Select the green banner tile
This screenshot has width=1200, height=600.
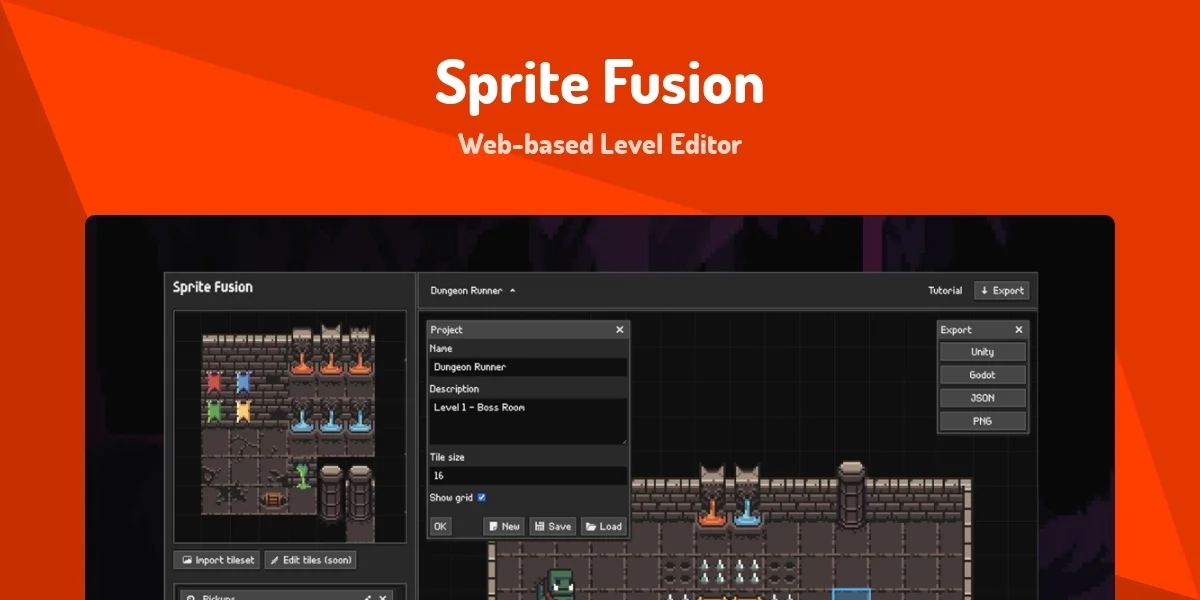coord(214,410)
